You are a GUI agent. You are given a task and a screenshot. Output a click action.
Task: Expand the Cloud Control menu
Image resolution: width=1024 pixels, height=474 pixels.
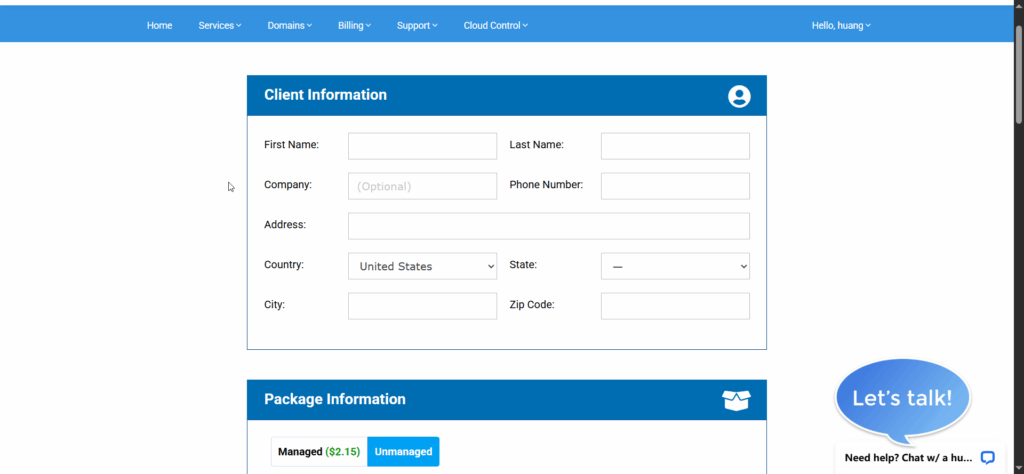tap(495, 25)
